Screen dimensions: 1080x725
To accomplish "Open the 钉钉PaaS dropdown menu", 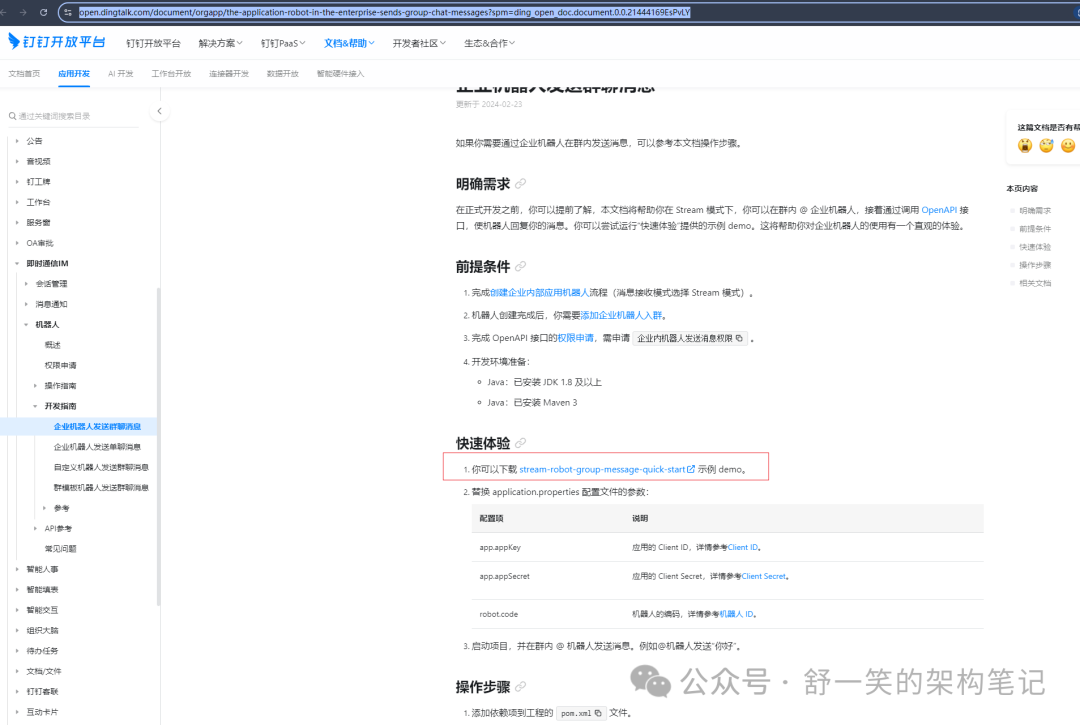I will 283,43.
